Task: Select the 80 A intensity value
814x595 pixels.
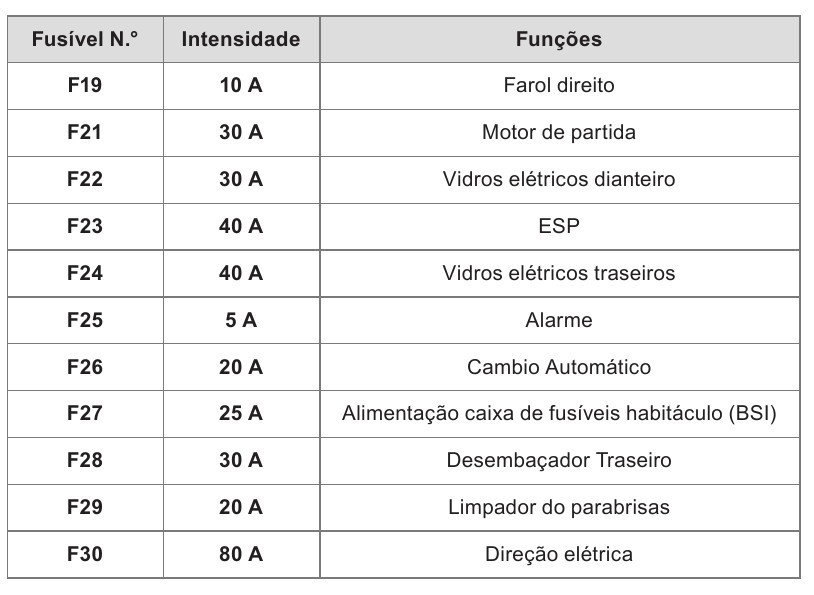Action: coord(241,555)
